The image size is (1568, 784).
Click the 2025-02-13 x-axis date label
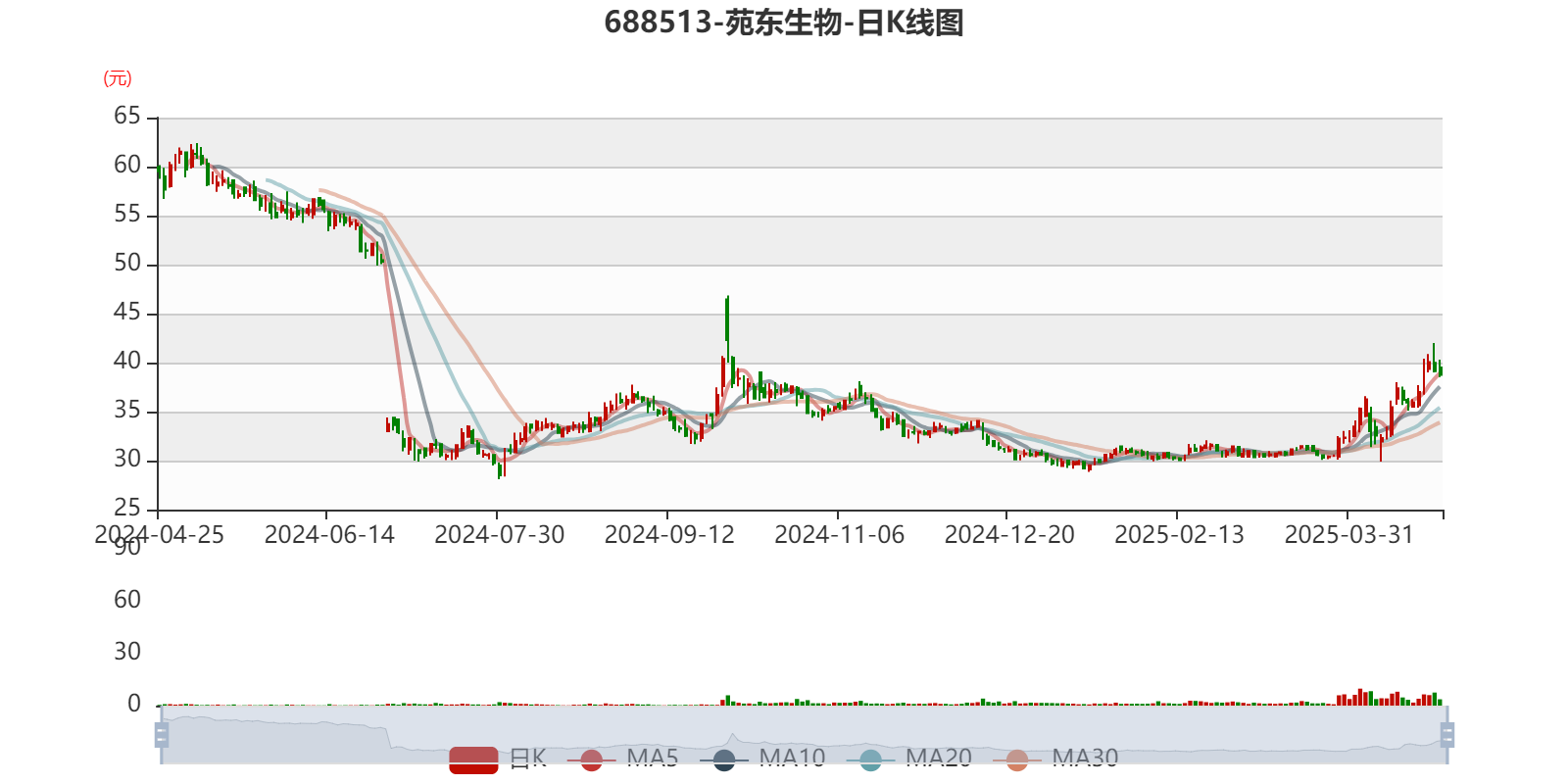(x=1178, y=535)
